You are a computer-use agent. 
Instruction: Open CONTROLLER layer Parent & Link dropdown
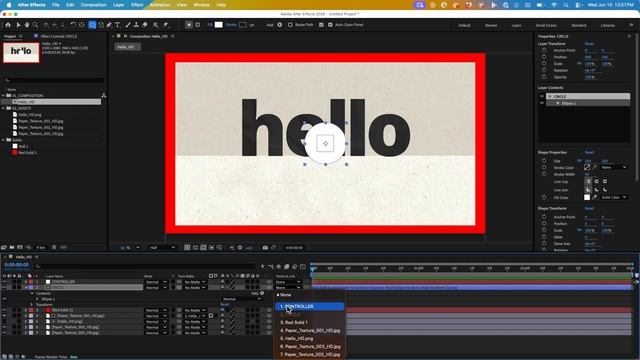click(288, 282)
